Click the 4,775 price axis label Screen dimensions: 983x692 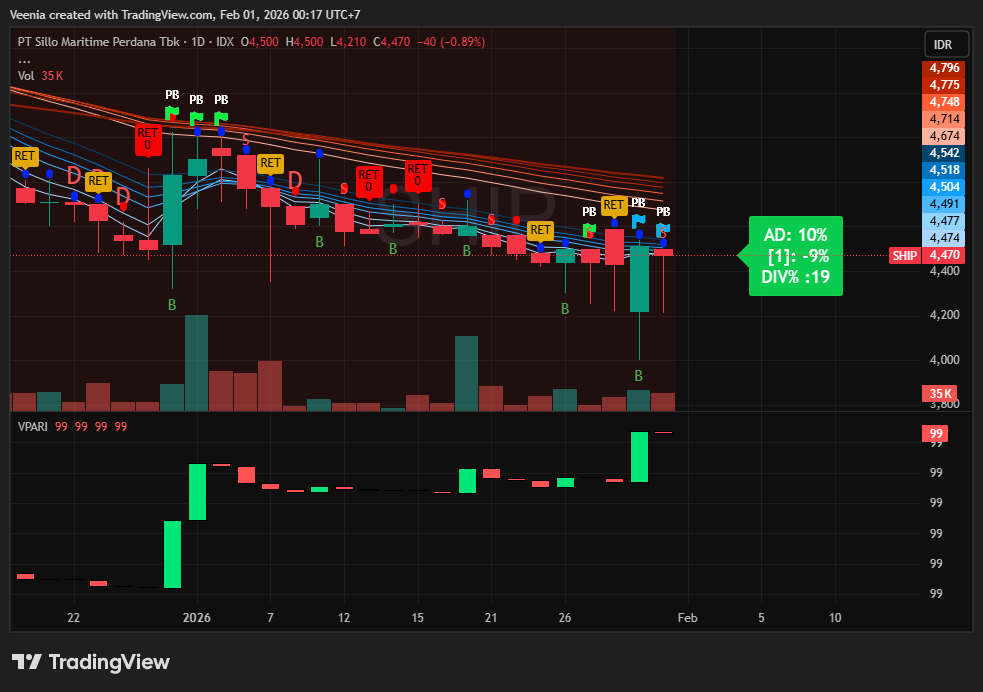(944, 85)
